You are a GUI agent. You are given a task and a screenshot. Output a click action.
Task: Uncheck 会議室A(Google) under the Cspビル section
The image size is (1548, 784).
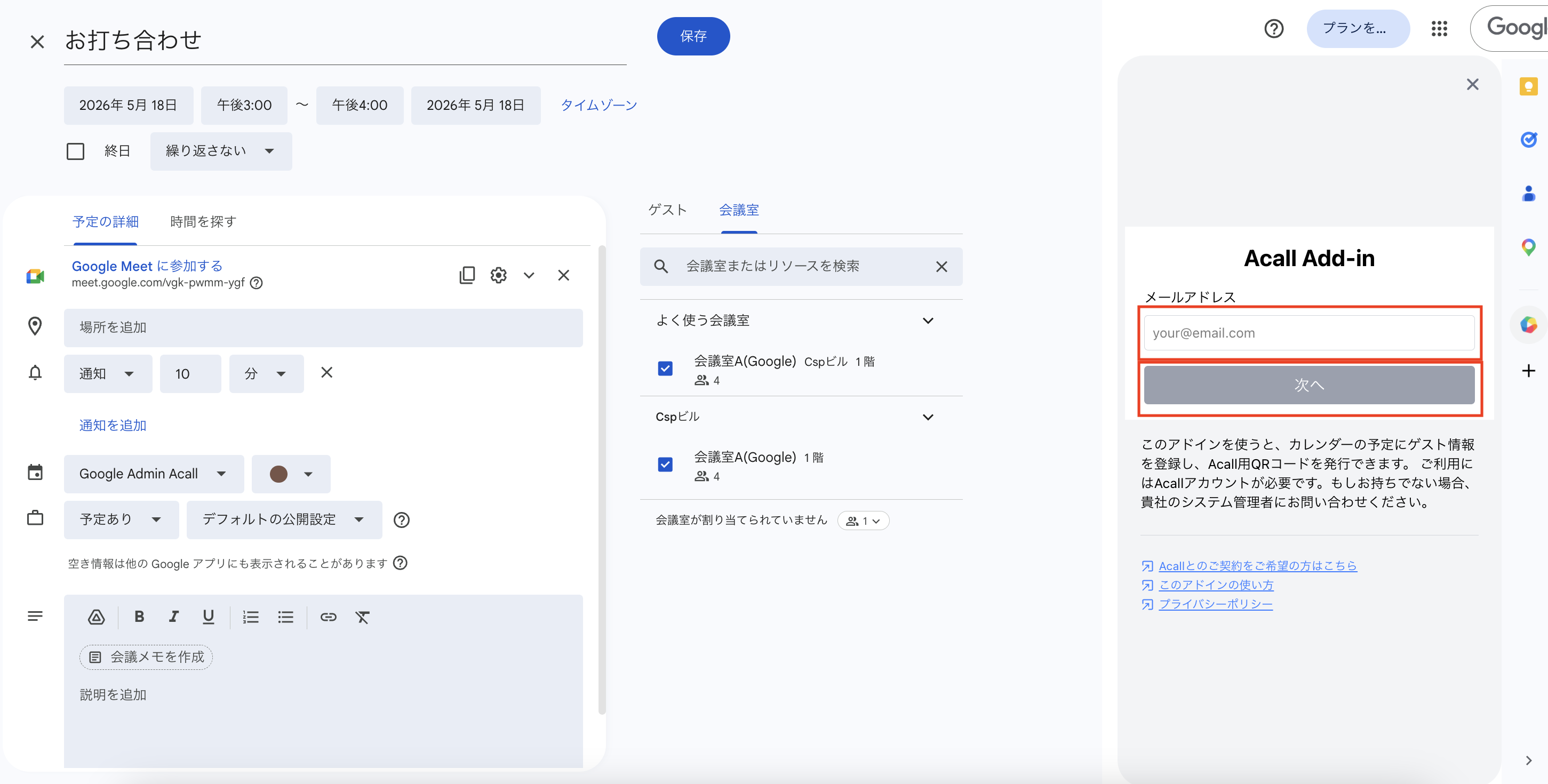[665, 465]
